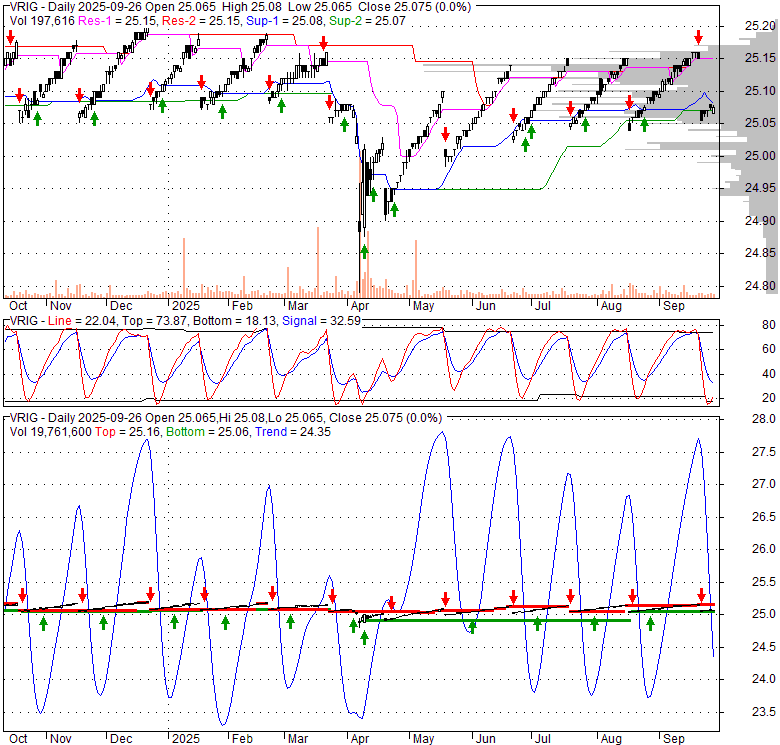Click the 40 level on the oscillator axis

pos(769,373)
